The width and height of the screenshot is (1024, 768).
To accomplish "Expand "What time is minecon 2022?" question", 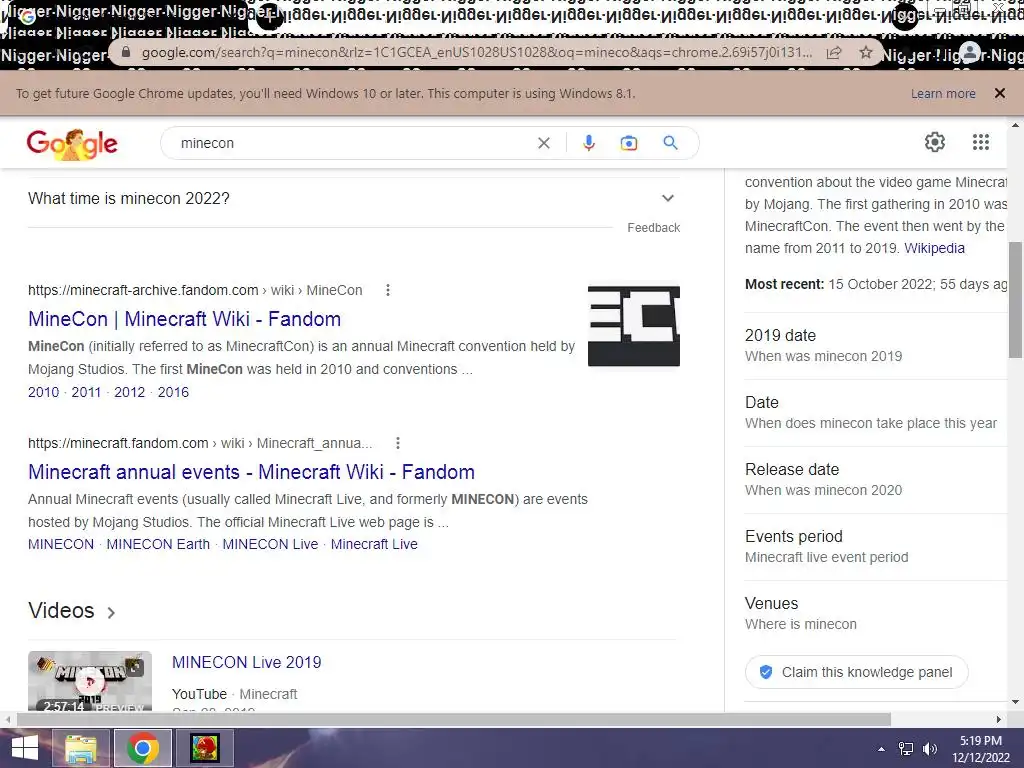I will pos(353,199).
